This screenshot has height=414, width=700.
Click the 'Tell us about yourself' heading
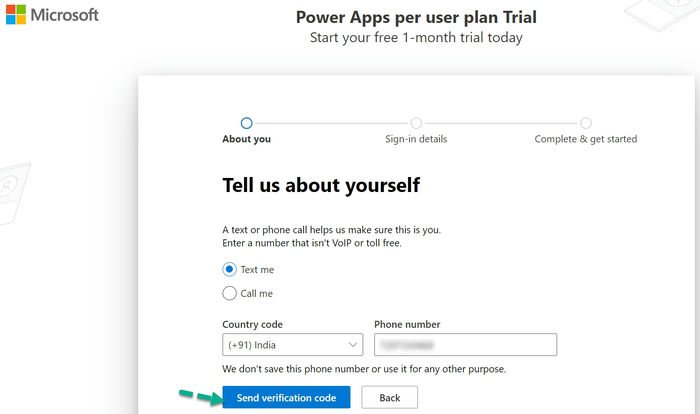[x=321, y=185]
